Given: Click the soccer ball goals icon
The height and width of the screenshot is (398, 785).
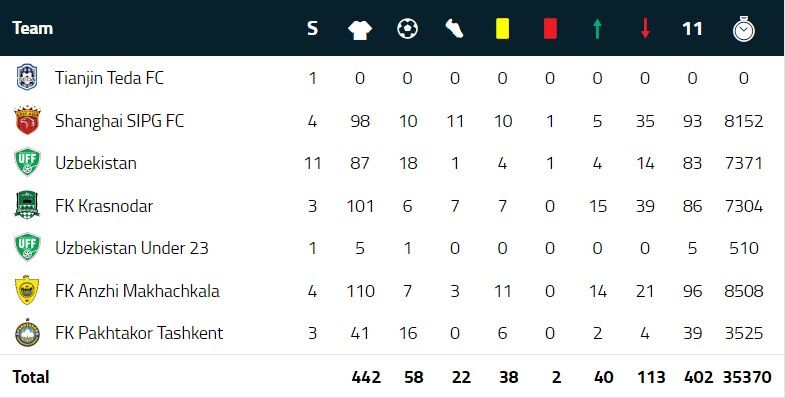Looking at the screenshot, I should (x=407, y=29).
